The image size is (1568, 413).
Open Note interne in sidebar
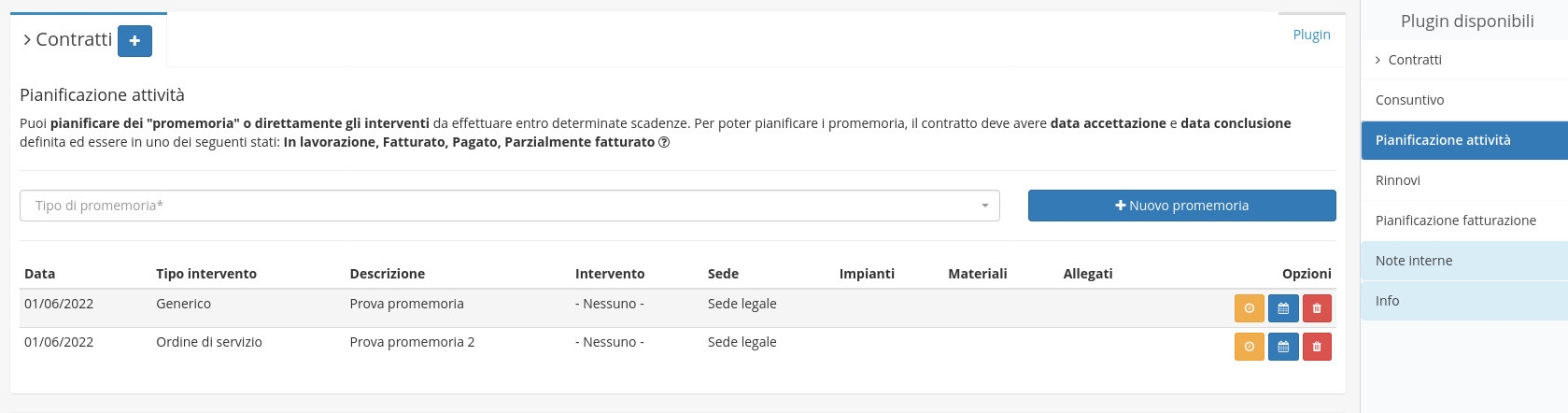pos(1413,261)
